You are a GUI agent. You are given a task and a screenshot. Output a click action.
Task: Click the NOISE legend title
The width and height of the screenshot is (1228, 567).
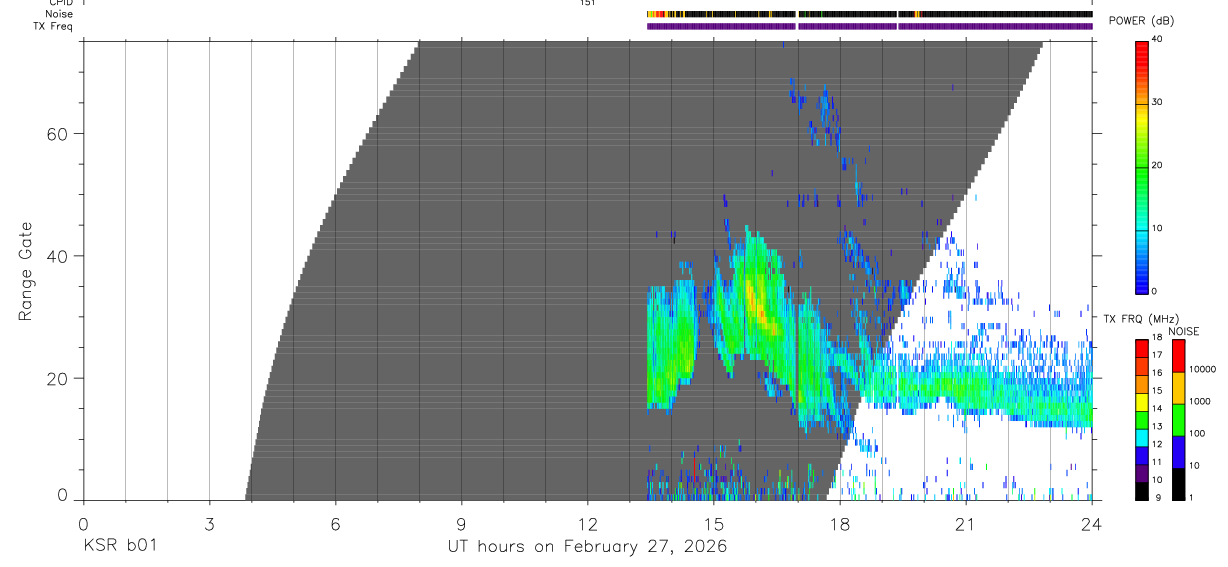[1184, 331]
